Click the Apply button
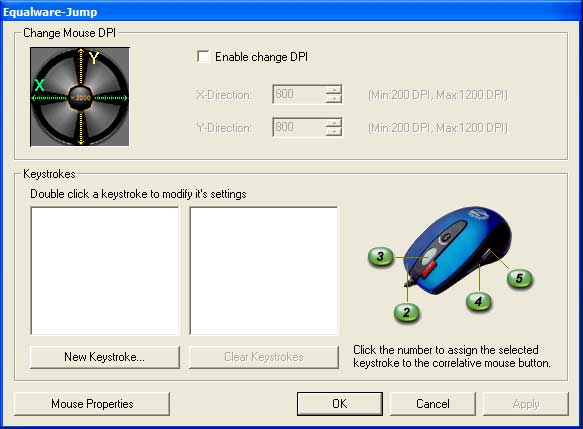The width and height of the screenshot is (583, 429). (x=526, y=404)
